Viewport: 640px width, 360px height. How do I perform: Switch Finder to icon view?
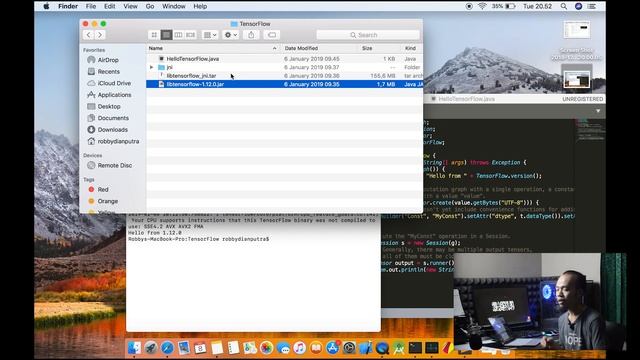[x=154, y=35]
